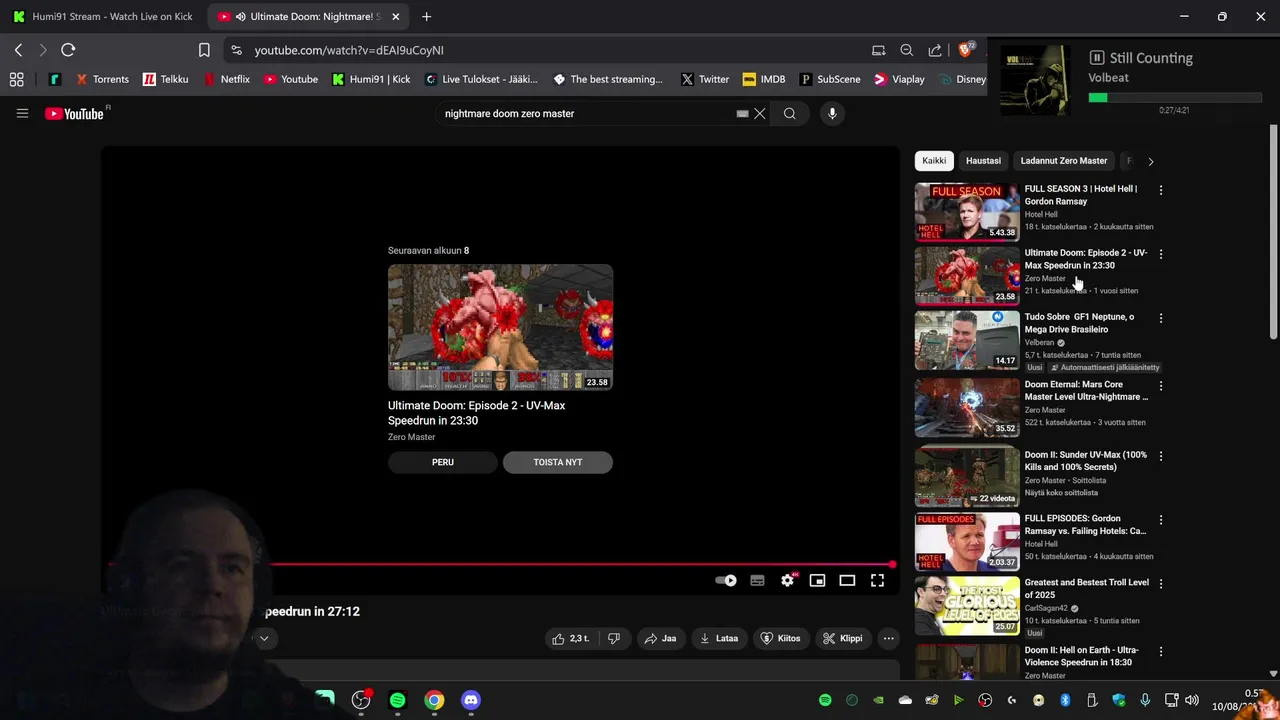Open the on-screen keyboard icon in the search box
The width and height of the screenshot is (1280, 720).
pyautogui.click(x=742, y=113)
